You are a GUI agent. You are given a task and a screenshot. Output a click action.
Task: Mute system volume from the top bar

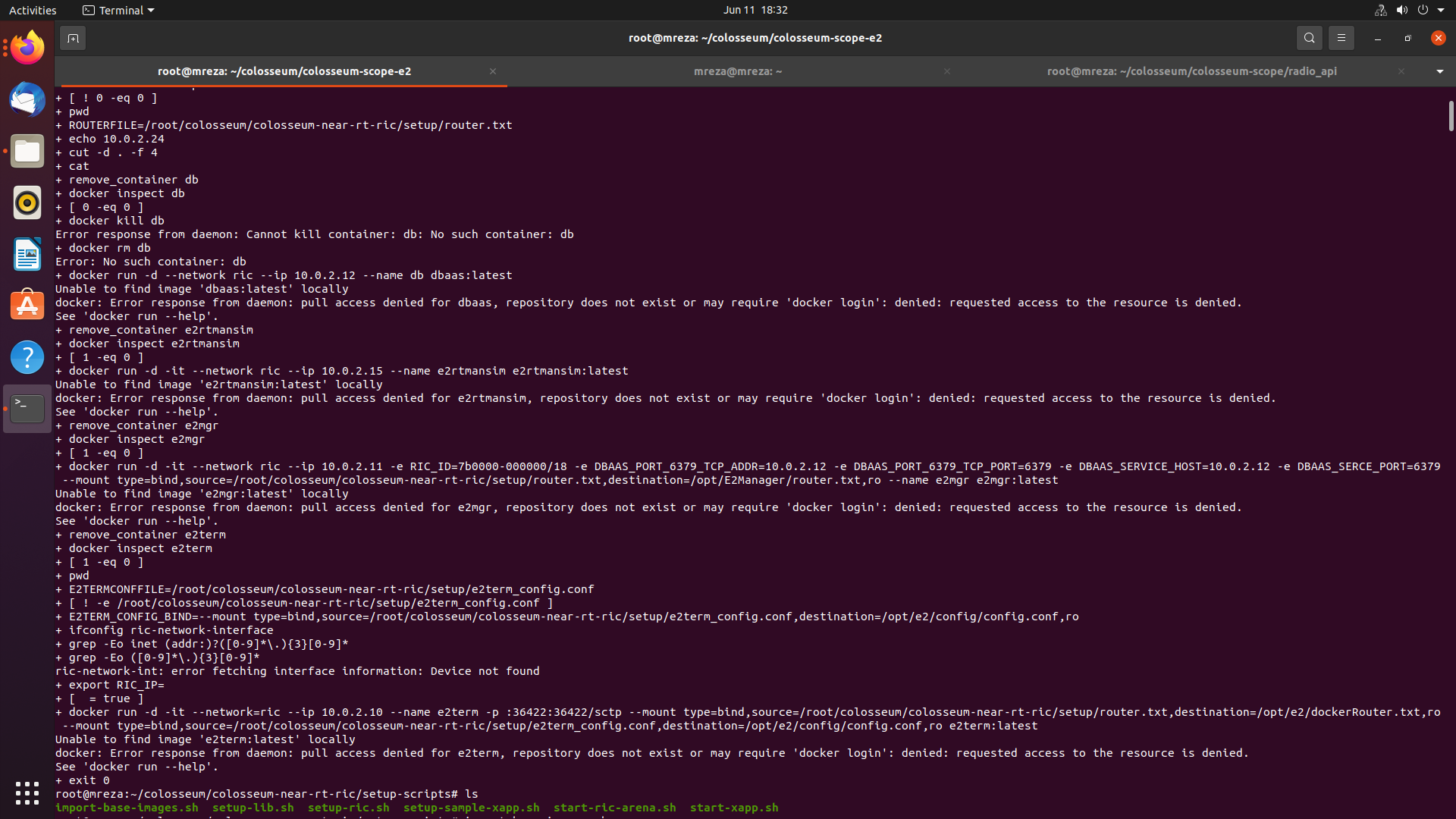click(1402, 10)
